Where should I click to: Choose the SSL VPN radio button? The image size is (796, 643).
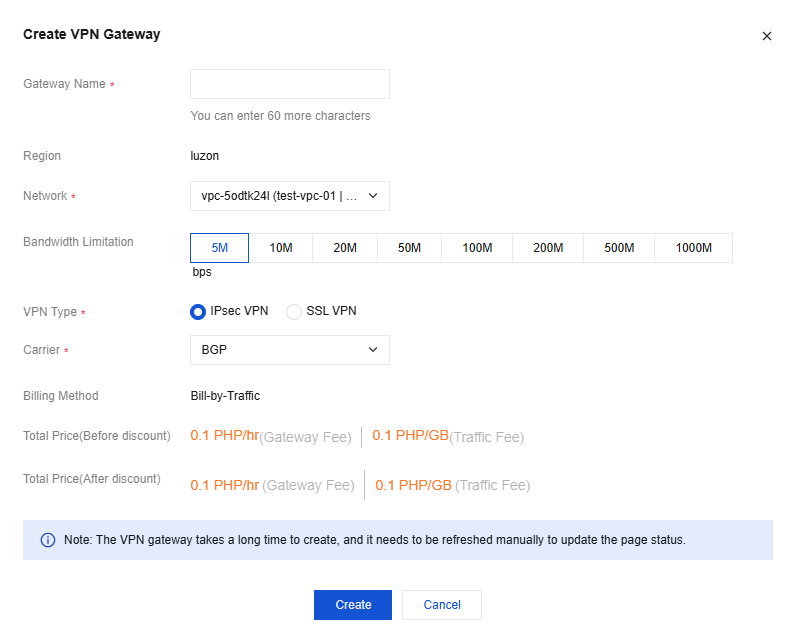point(294,312)
